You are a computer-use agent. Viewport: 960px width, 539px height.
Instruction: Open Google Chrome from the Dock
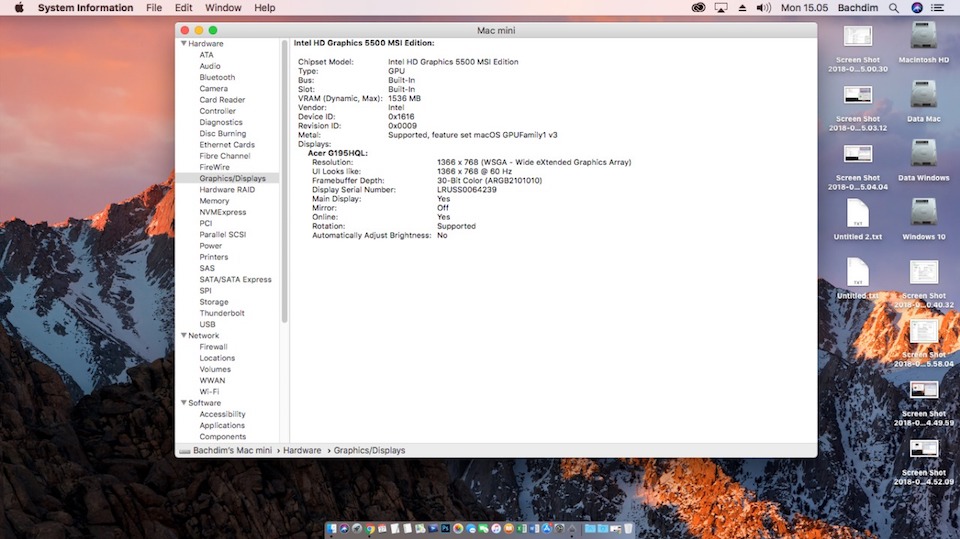pyautogui.click(x=371, y=528)
